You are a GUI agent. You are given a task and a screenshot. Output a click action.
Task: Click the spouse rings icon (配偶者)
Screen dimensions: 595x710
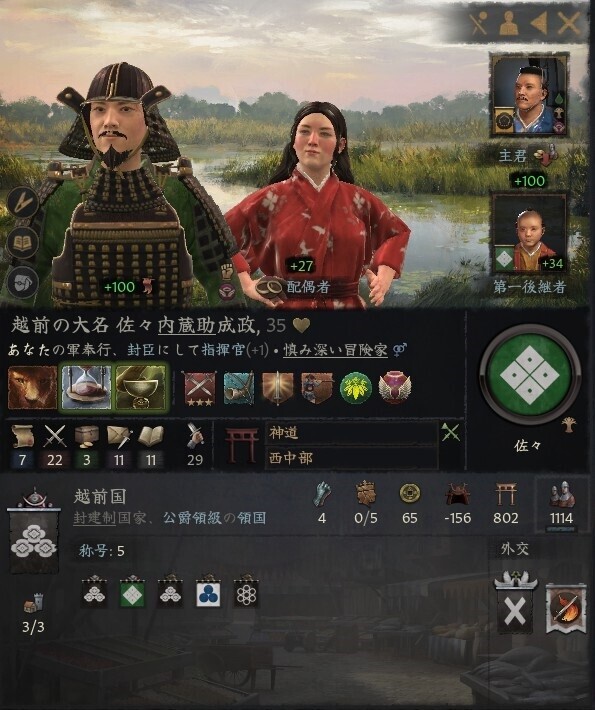(x=270, y=287)
